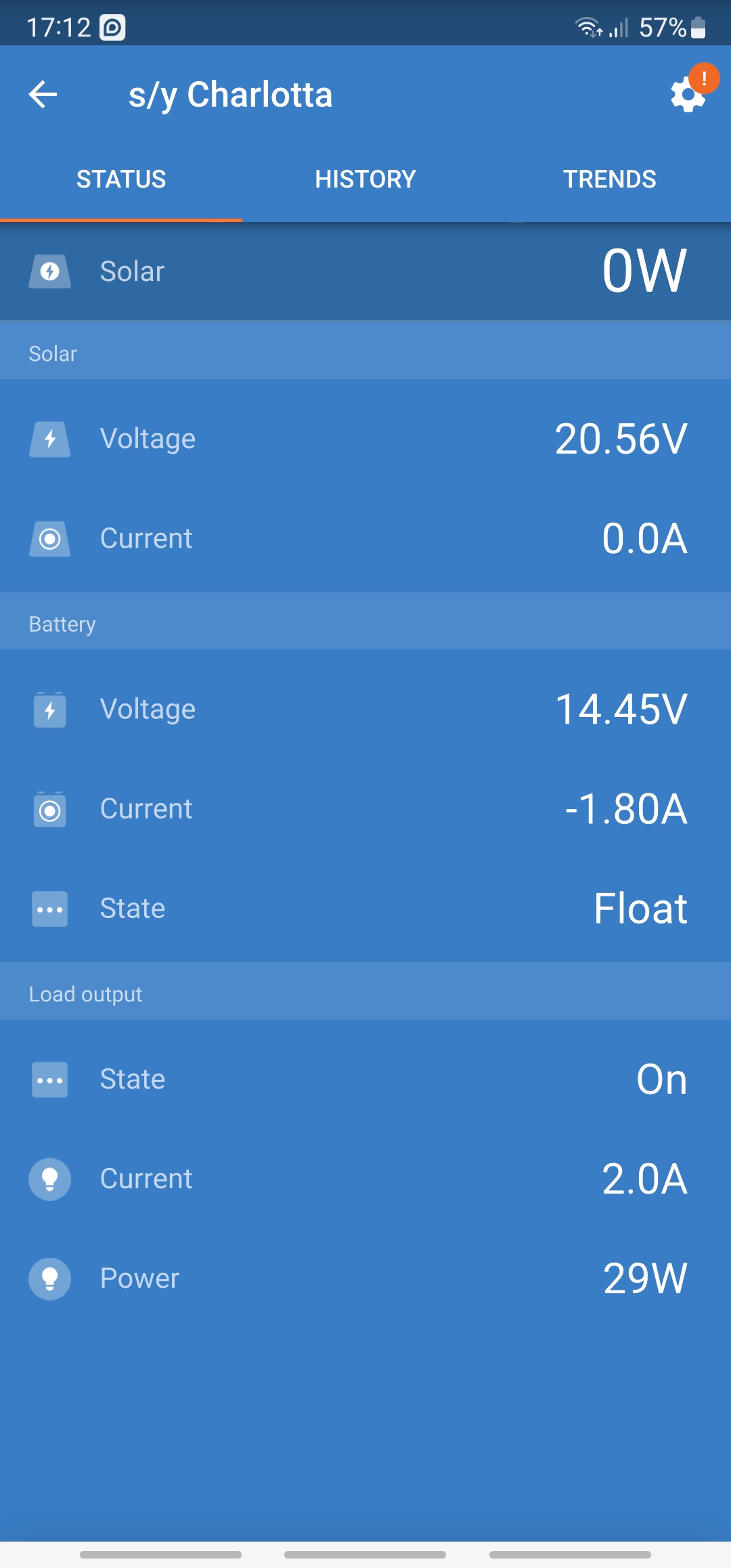Tap the 0W solar power reading

(x=644, y=271)
